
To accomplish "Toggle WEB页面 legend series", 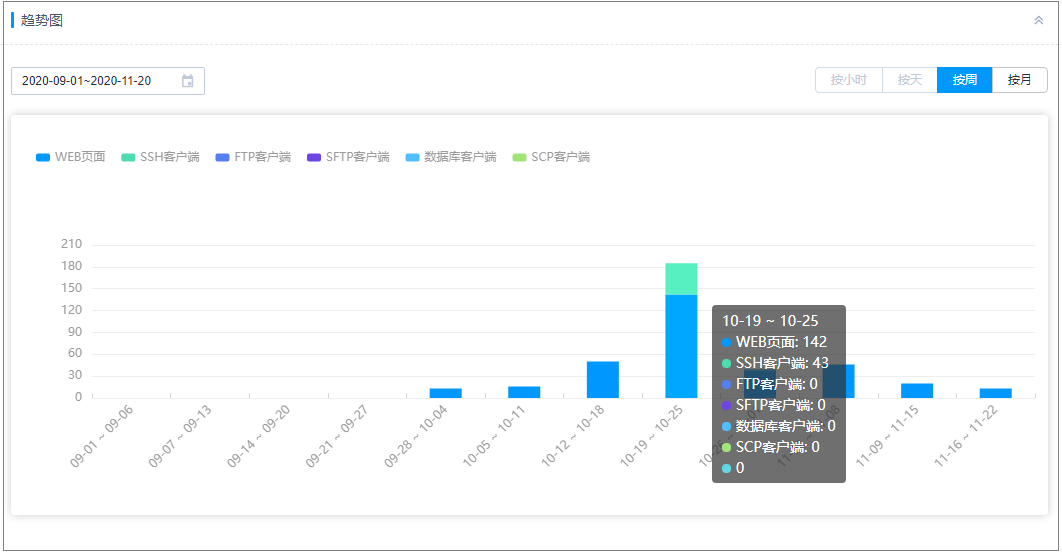I will click(70, 157).
